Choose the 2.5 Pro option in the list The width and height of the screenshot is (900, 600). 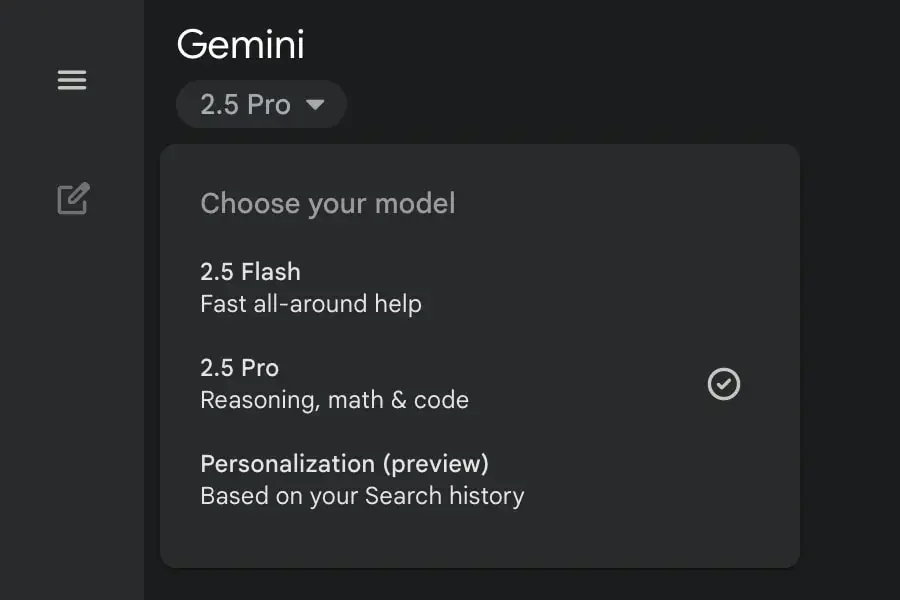click(x=400, y=384)
